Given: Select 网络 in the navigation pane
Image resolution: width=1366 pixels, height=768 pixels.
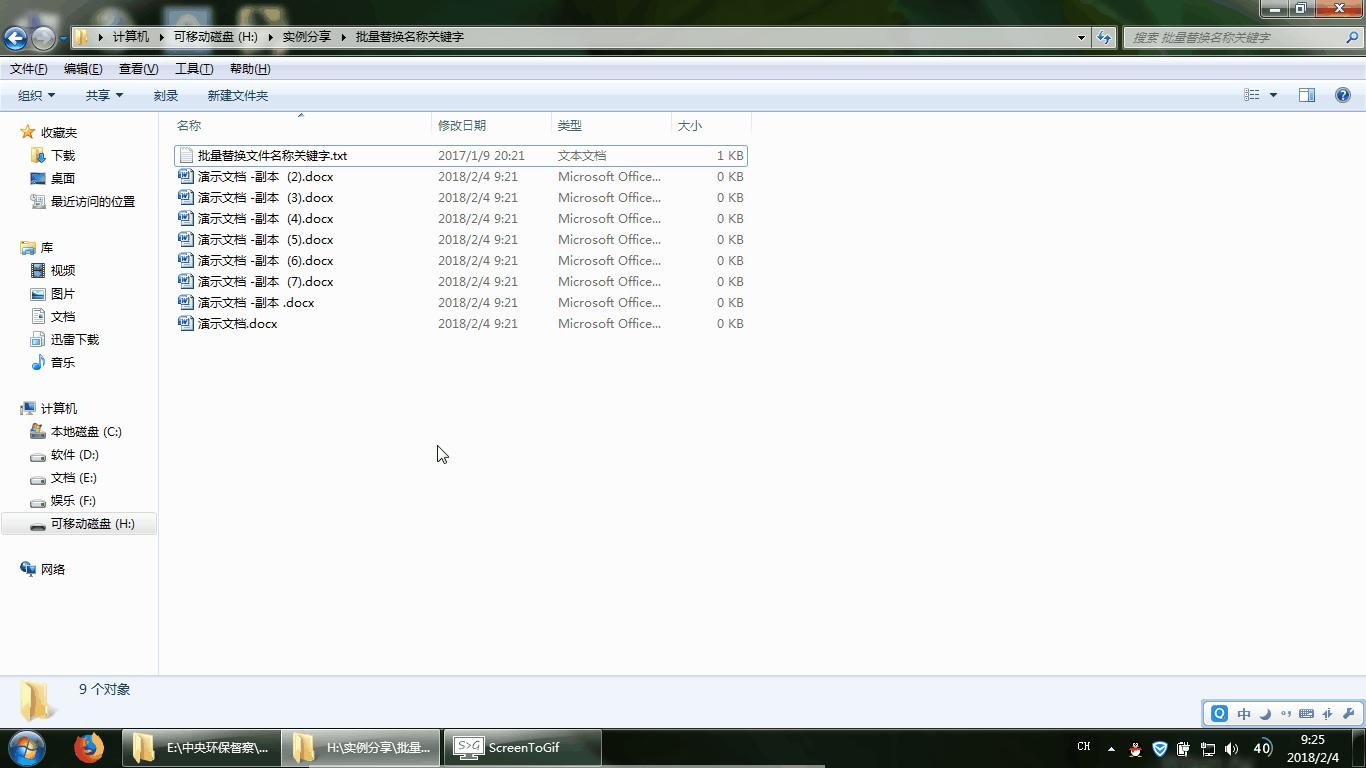Looking at the screenshot, I should (x=53, y=569).
